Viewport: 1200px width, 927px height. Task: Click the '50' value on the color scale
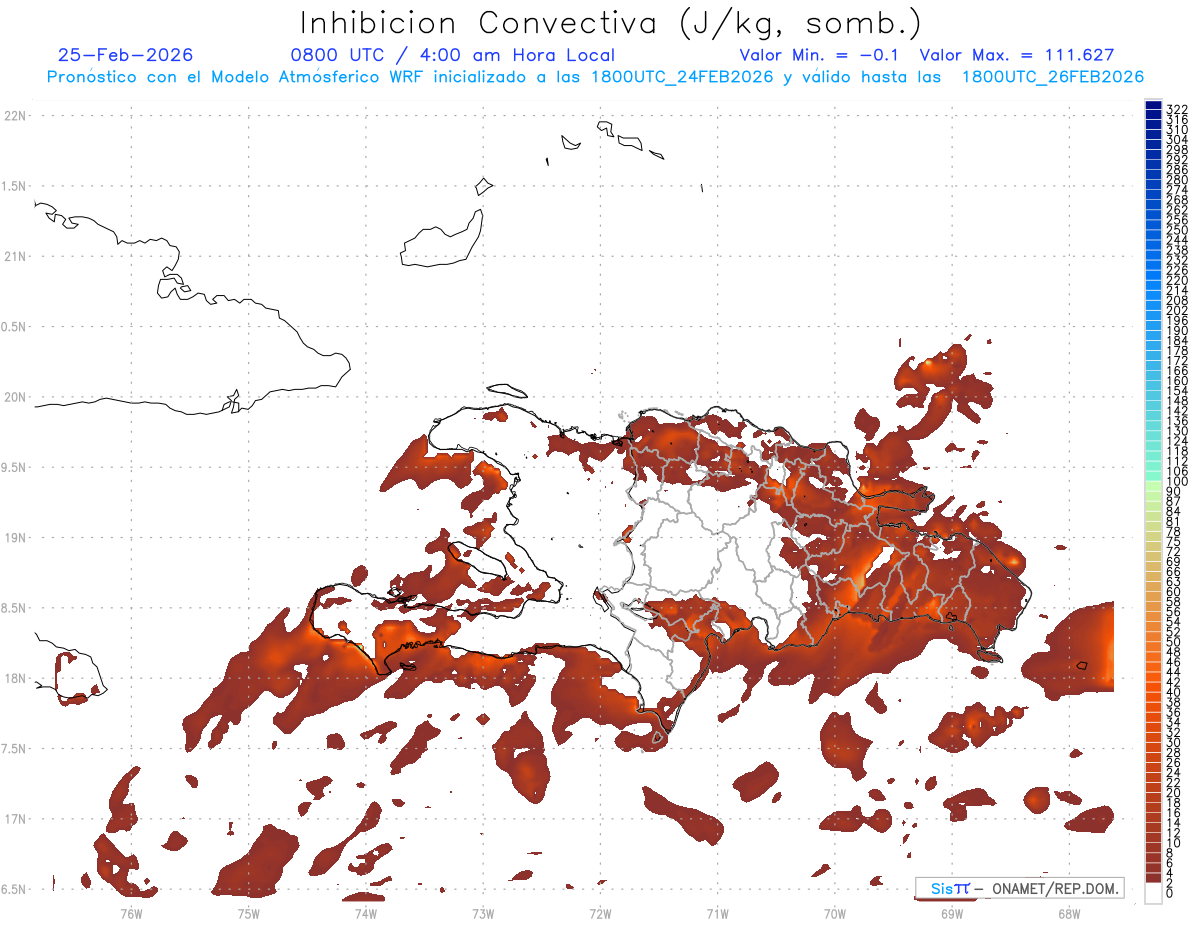(1174, 642)
